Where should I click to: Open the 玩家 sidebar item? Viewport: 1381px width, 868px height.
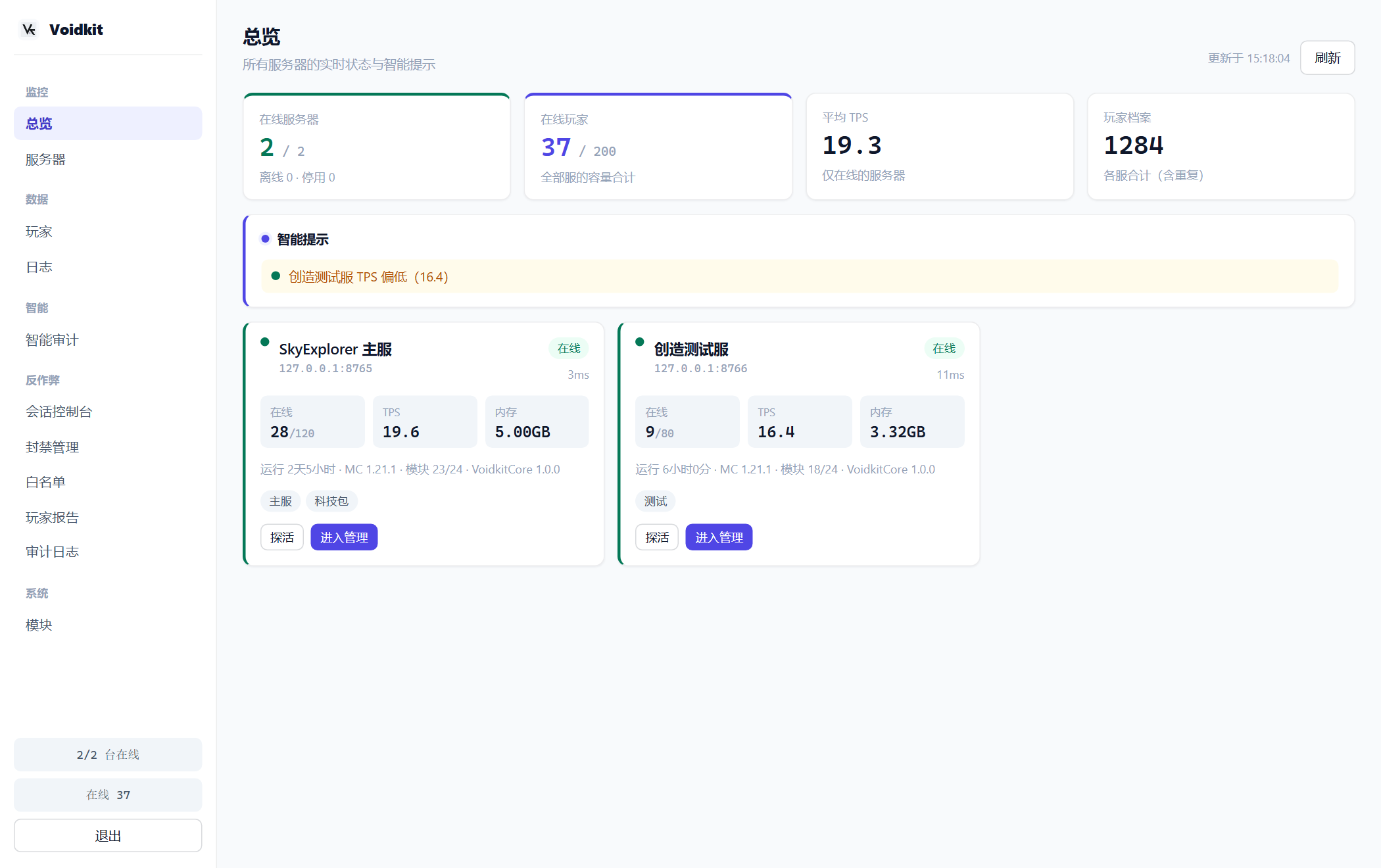point(108,231)
